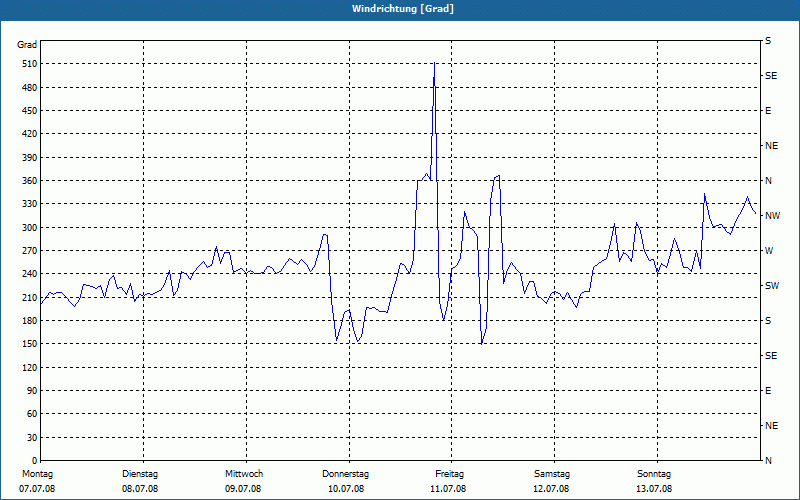Click the Donnerstag day label
Screen dimensions: 800x500
[x=345, y=474]
